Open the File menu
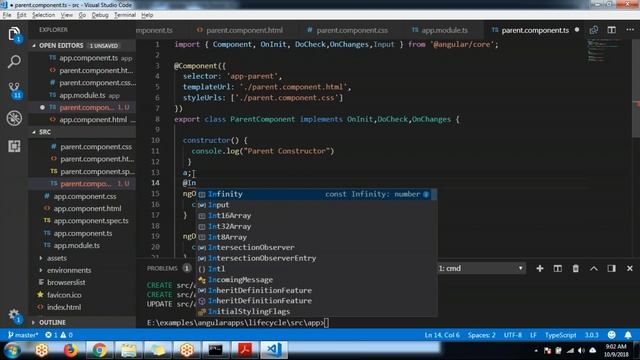The image size is (640, 360). 7,15
